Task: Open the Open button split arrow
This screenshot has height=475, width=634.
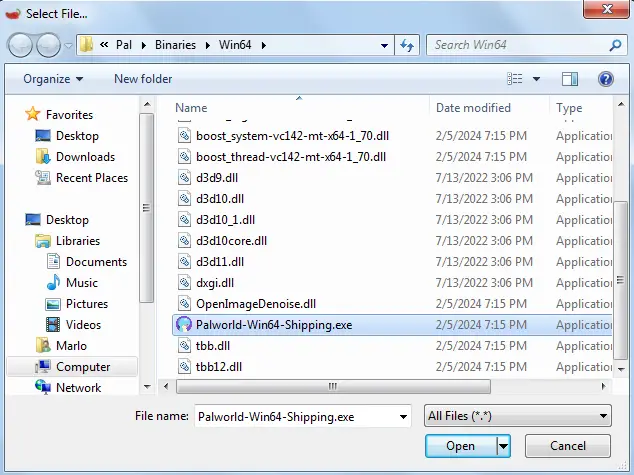Action: pyautogui.click(x=503, y=446)
